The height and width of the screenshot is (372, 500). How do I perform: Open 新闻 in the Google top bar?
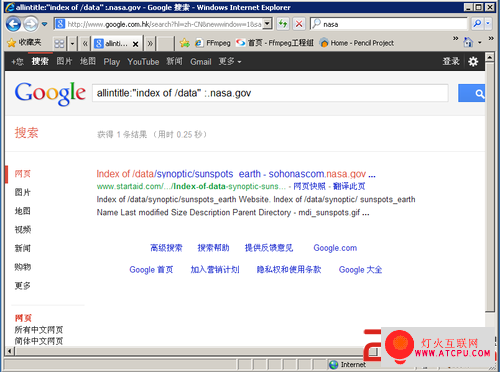coord(174,61)
